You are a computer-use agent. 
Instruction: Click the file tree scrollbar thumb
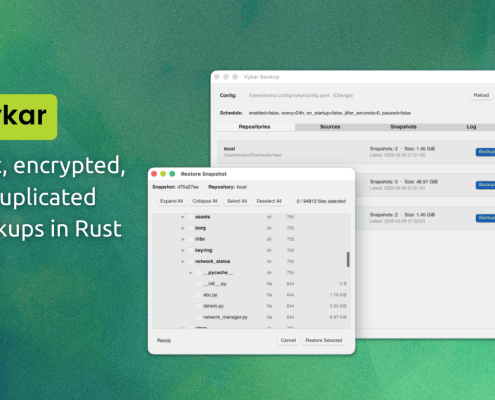pyautogui.click(x=348, y=259)
